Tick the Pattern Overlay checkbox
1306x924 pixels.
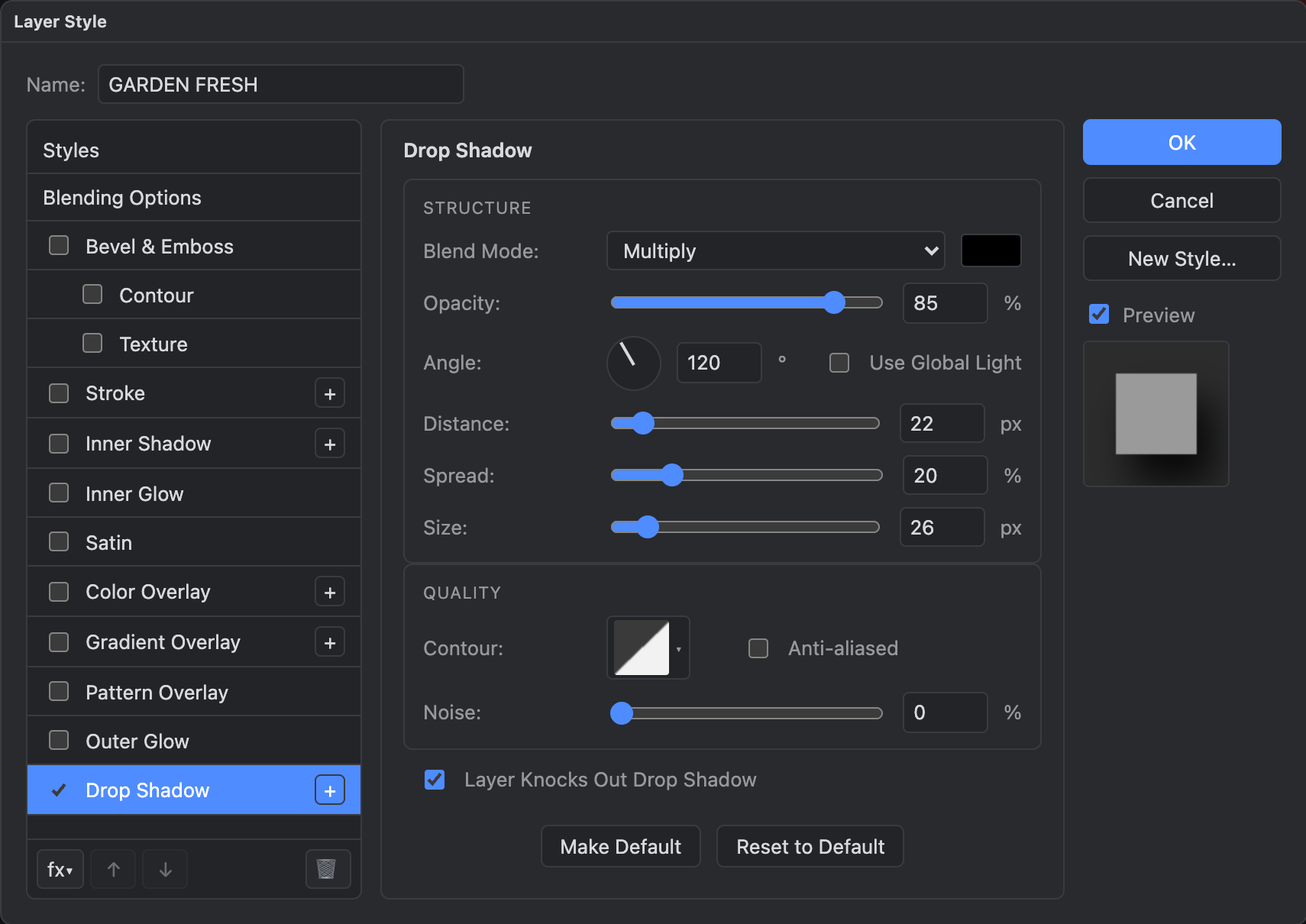coord(59,691)
